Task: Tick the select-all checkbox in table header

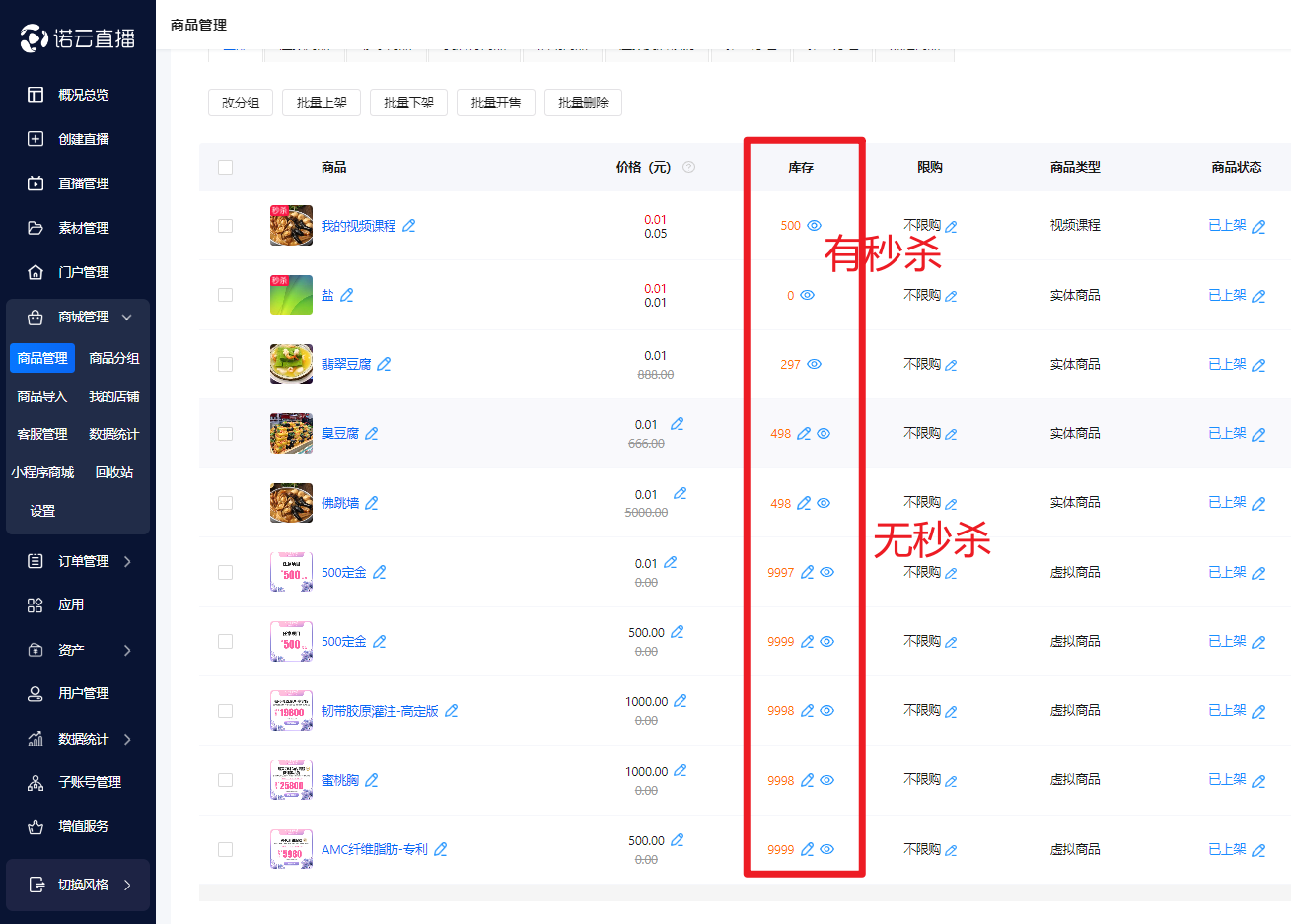Action: tap(226, 167)
